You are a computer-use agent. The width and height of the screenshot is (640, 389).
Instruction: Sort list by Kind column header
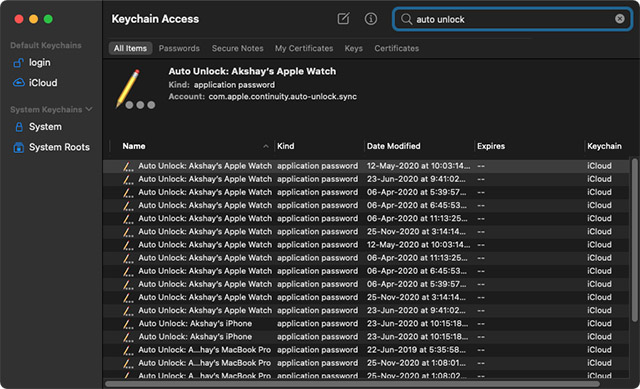pos(286,146)
